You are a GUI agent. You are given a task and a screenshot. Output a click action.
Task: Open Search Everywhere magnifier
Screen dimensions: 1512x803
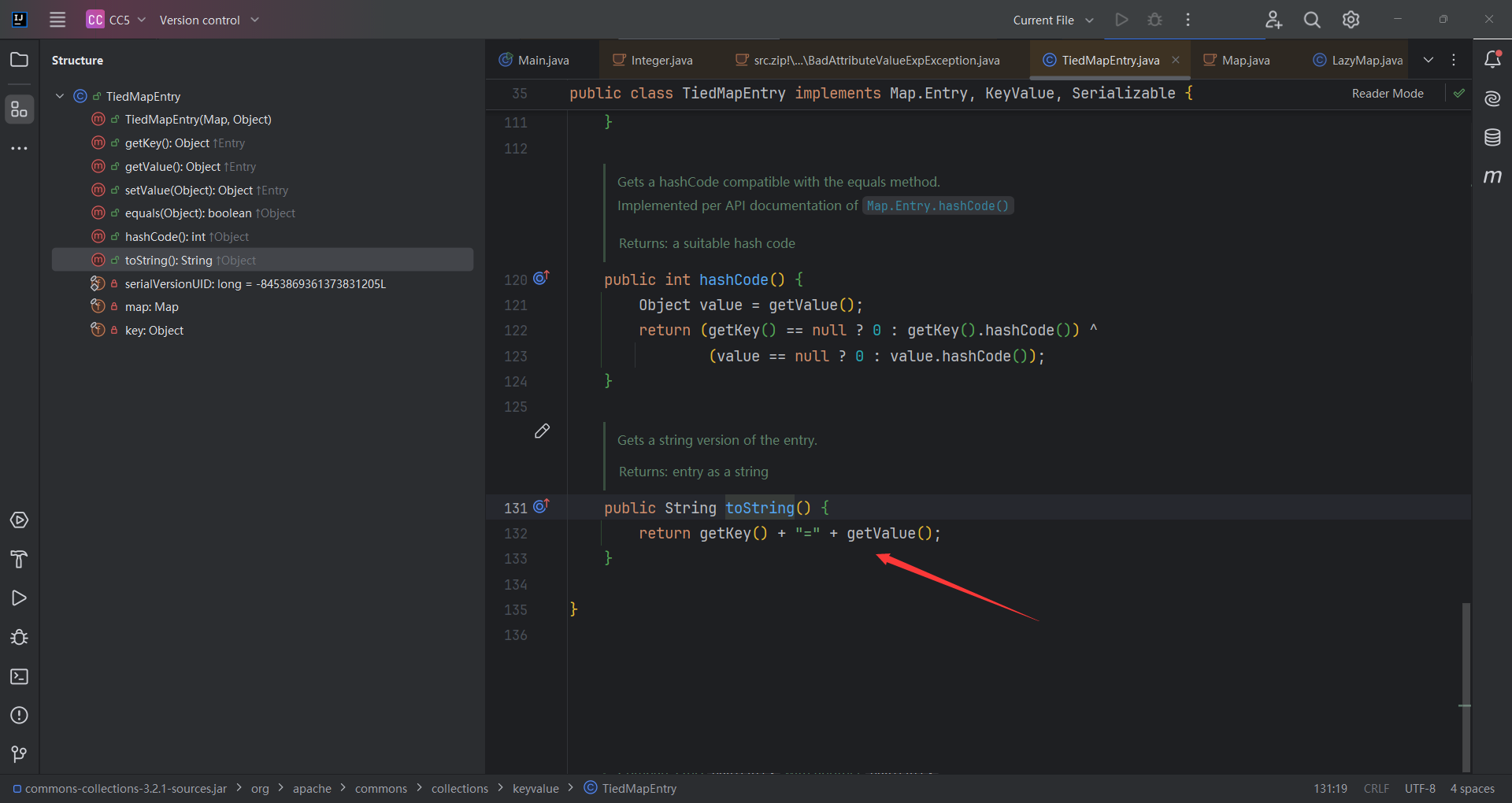click(x=1312, y=20)
